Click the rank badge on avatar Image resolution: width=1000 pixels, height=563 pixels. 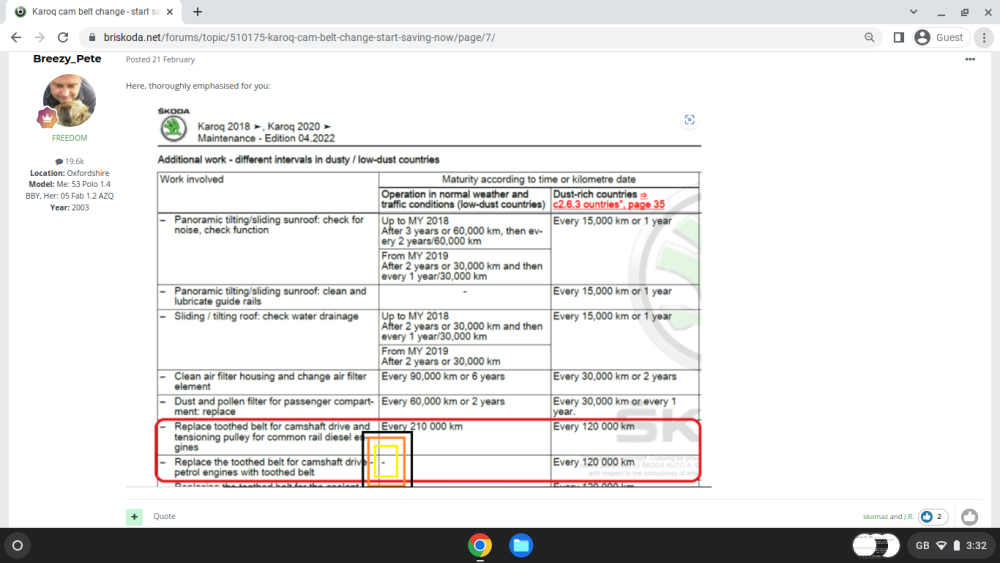pyautogui.click(x=47, y=118)
